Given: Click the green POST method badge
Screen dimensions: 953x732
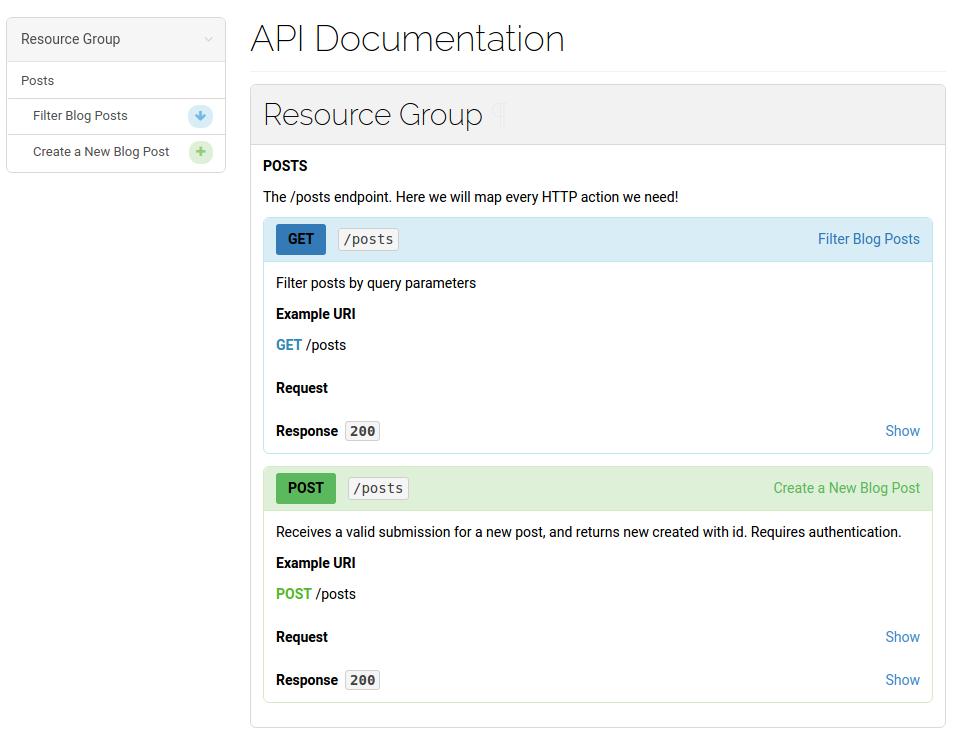Looking at the screenshot, I should point(306,488).
